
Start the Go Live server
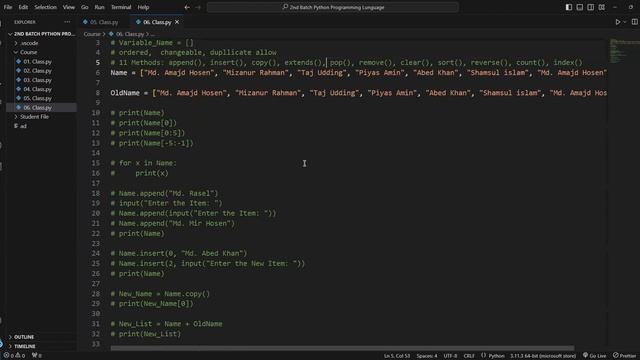click(x=594, y=356)
